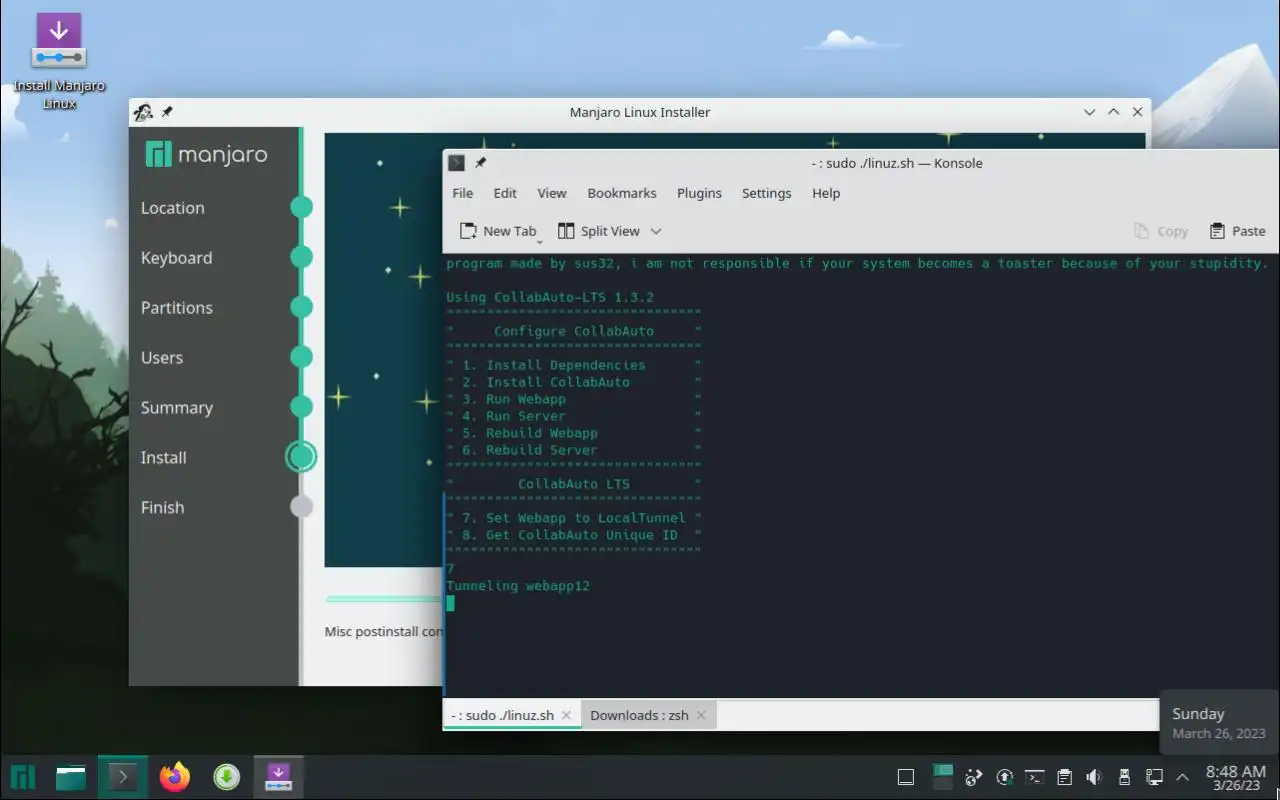
Task: Click 'Using CollabAuto-LTS 1.3.2' text
Action: click(550, 297)
